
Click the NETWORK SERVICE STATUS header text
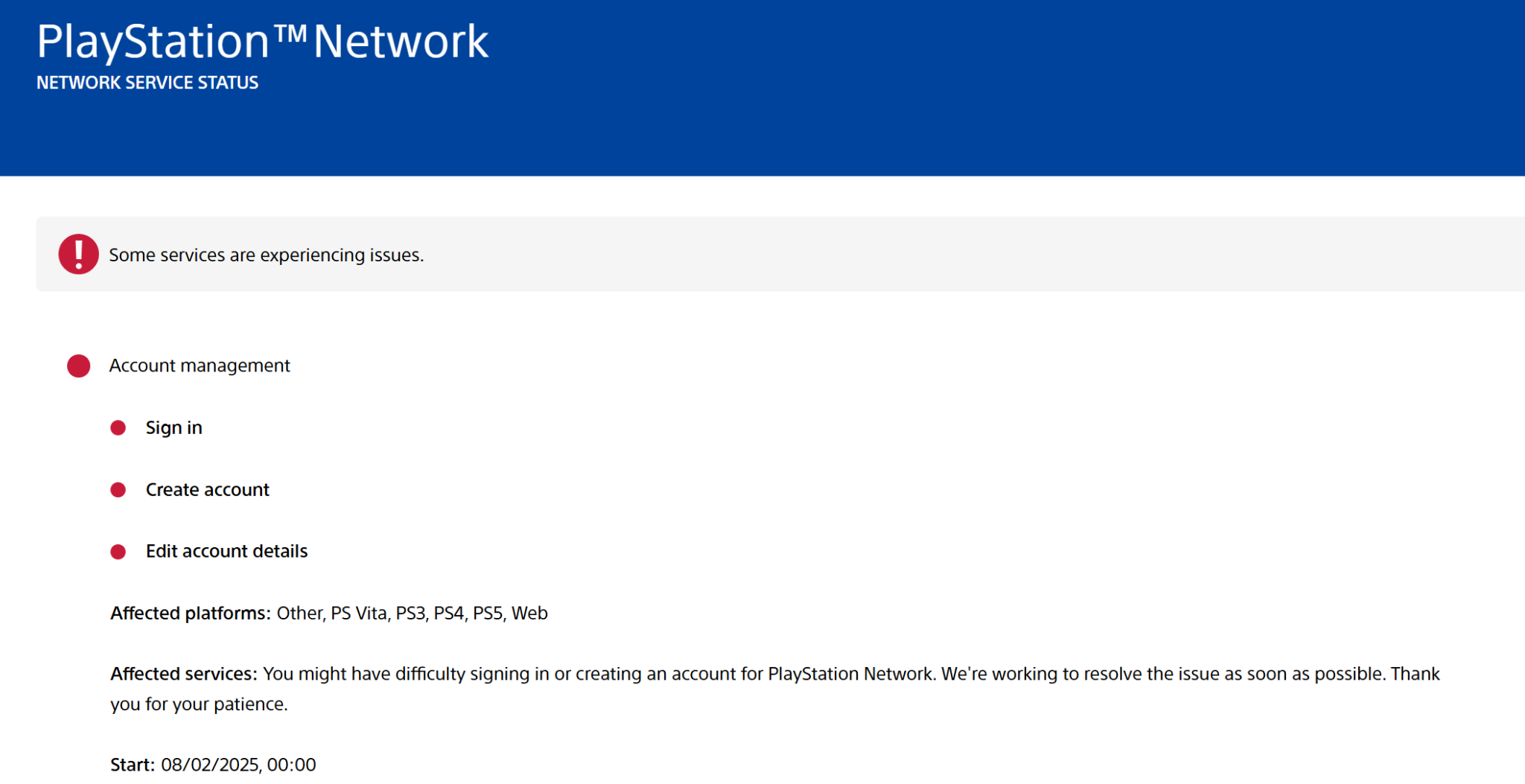click(147, 82)
